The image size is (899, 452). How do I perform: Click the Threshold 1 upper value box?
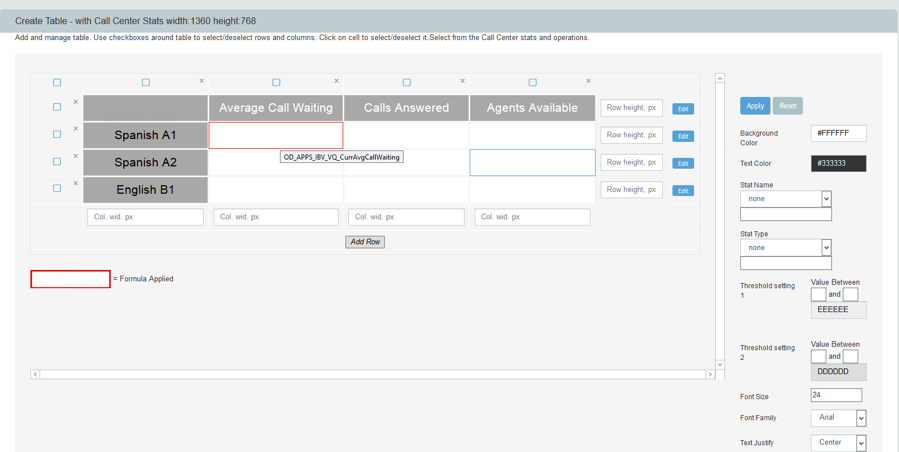(851, 294)
